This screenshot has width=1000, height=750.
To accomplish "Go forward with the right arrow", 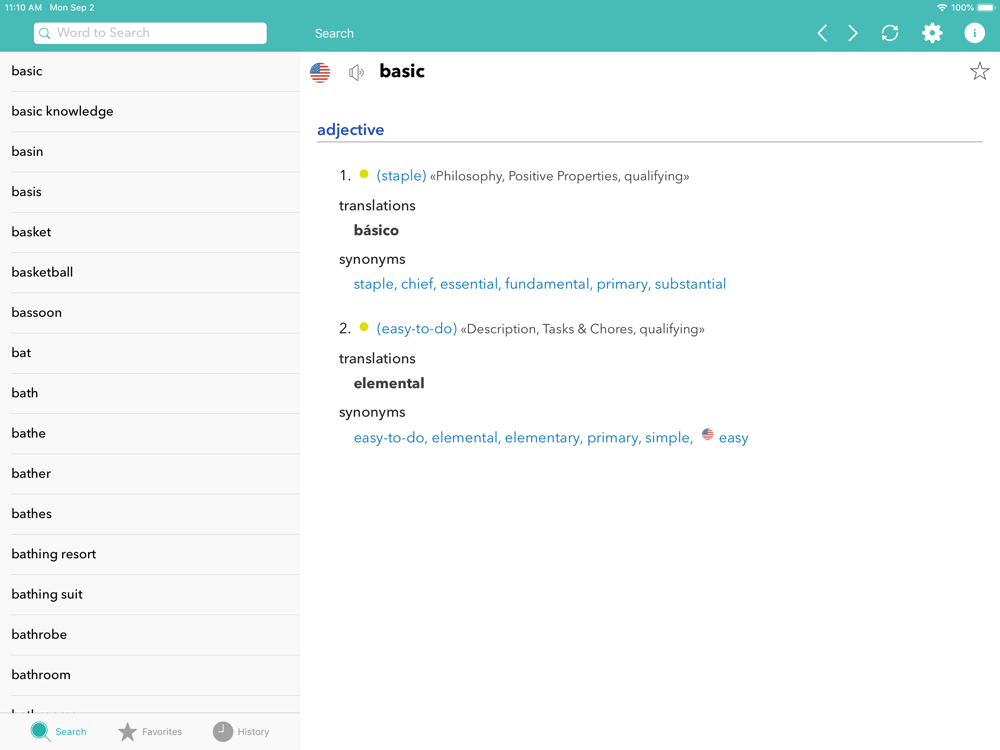I will pyautogui.click(x=853, y=33).
